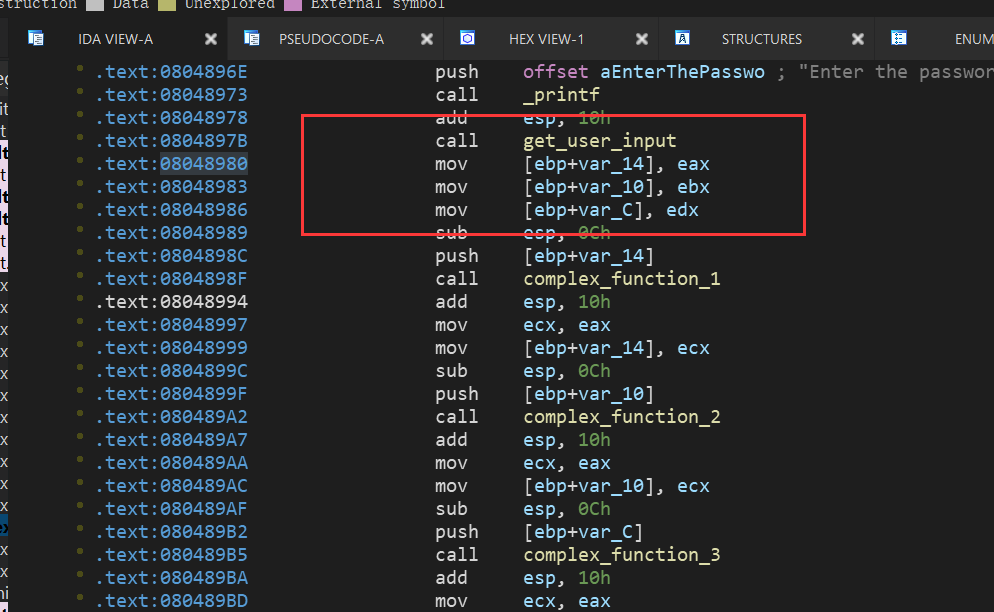Close the PSEUDOCODE-A tab
This screenshot has width=994, height=612.
click(x=427, y=39)
